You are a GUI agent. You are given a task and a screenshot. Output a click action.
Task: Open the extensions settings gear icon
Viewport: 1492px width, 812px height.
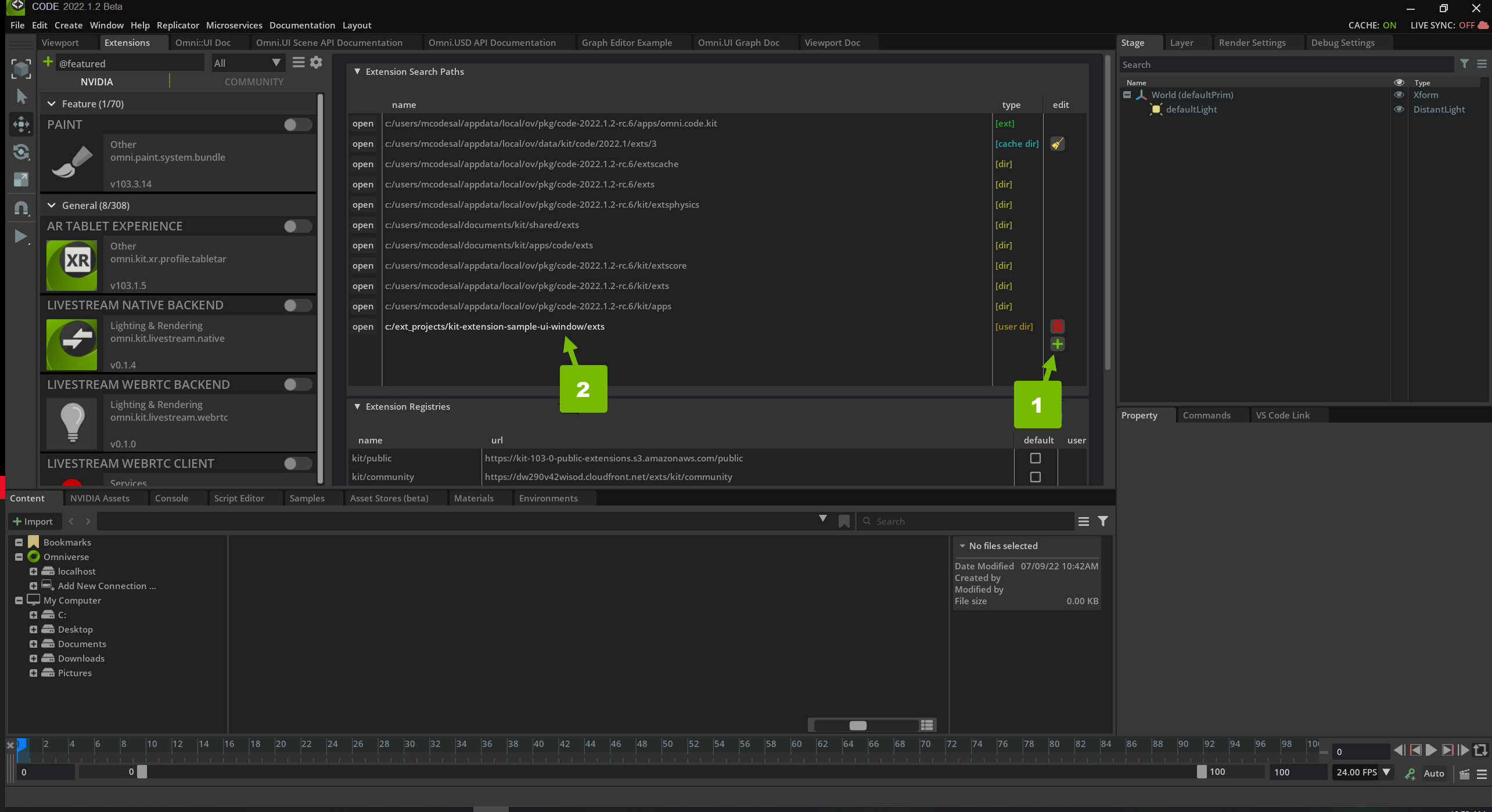coord(316,63)
